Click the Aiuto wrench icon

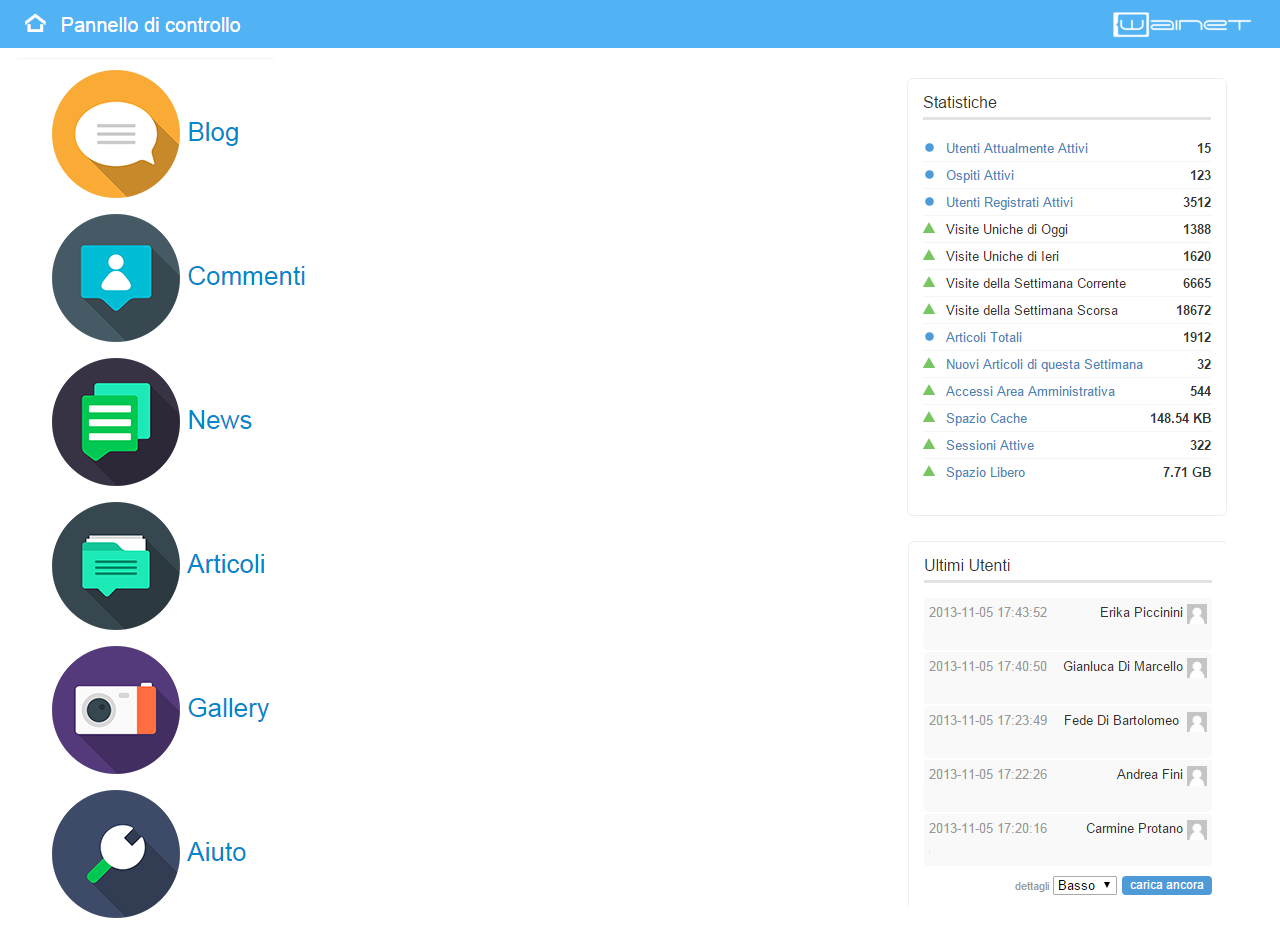pos(116,854)
